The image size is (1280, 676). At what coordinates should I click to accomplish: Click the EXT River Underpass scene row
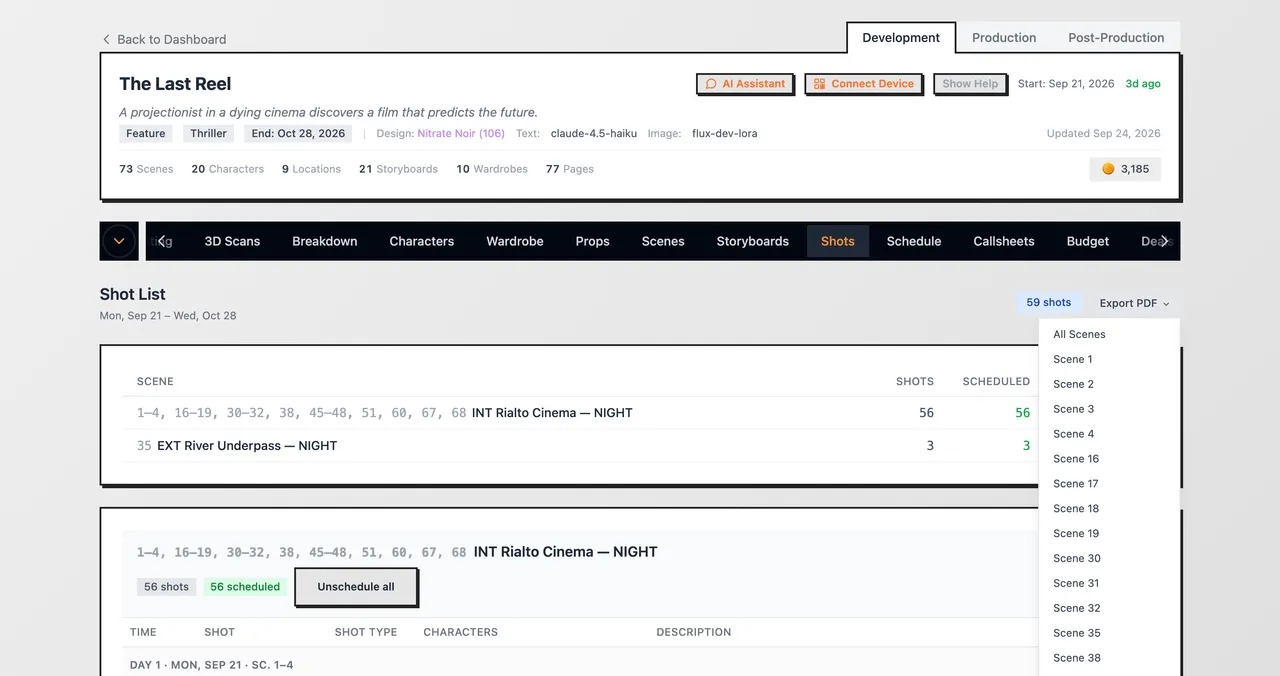point(583,446)
